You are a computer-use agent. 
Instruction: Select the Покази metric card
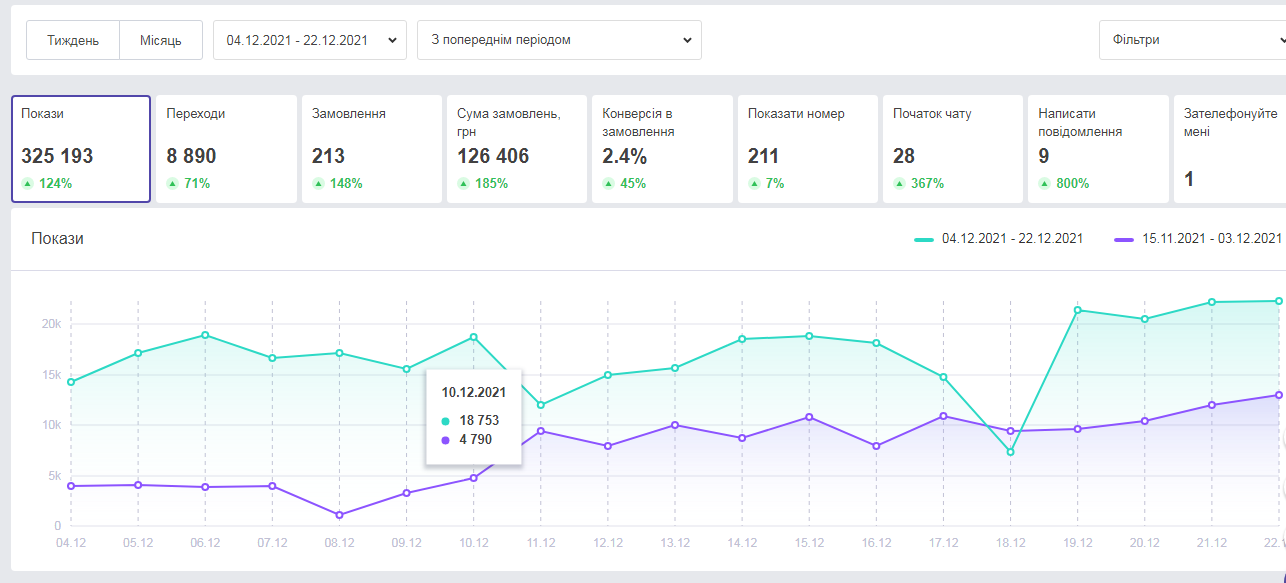pyautogui.click(x=81, y=149)
